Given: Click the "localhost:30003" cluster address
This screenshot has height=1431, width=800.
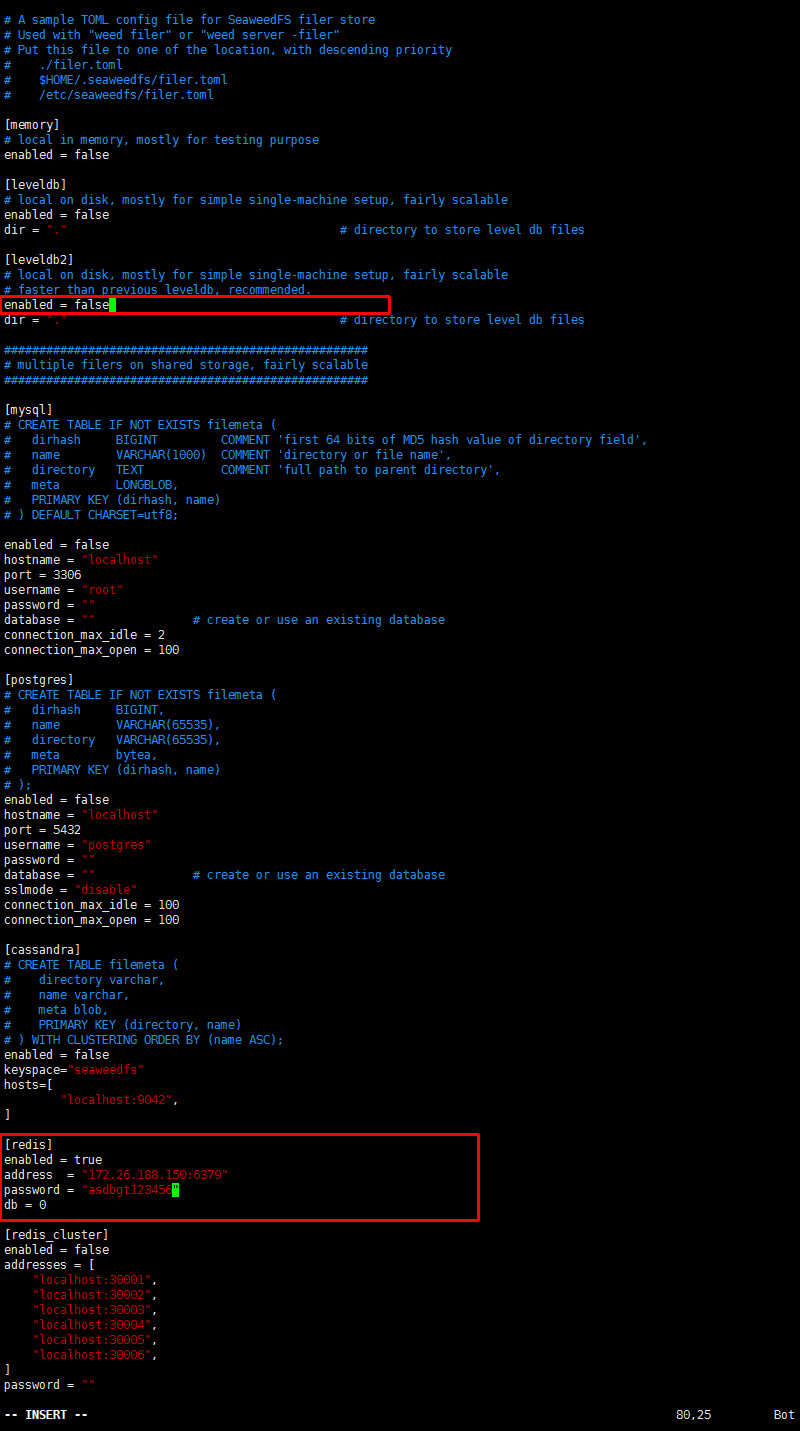Looking at the screenshot, I should point(95,1310).
